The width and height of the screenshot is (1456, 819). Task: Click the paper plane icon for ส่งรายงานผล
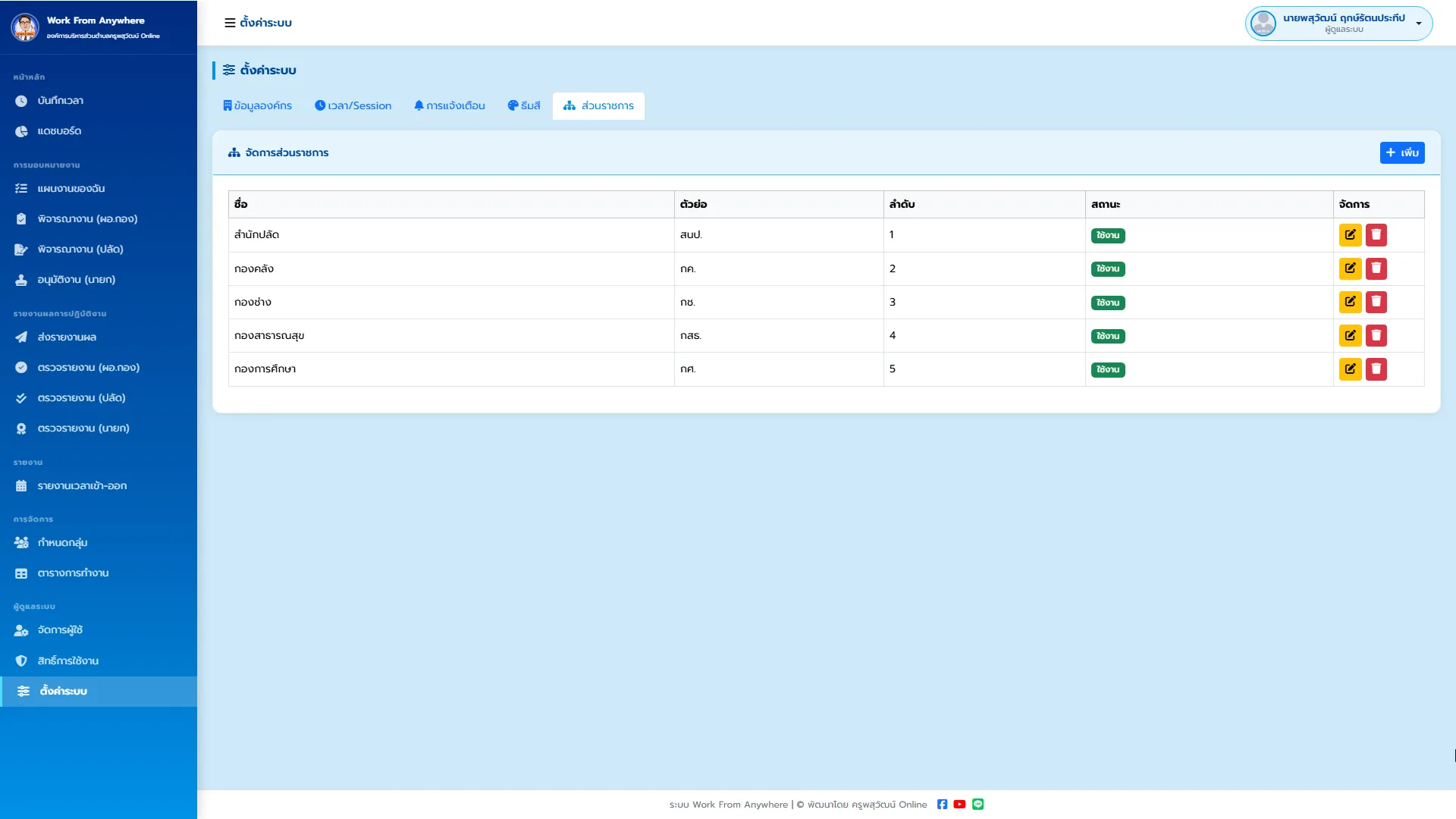(x=21, y=337)
